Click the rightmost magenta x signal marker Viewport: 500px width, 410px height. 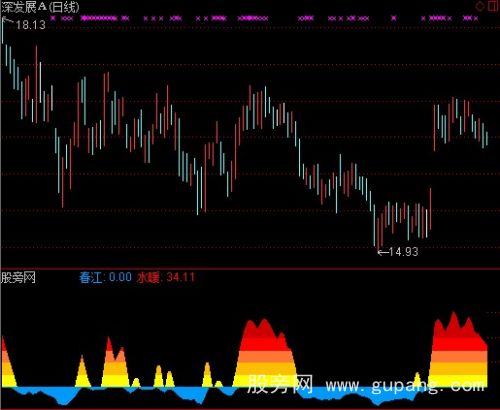pos(476,18)
